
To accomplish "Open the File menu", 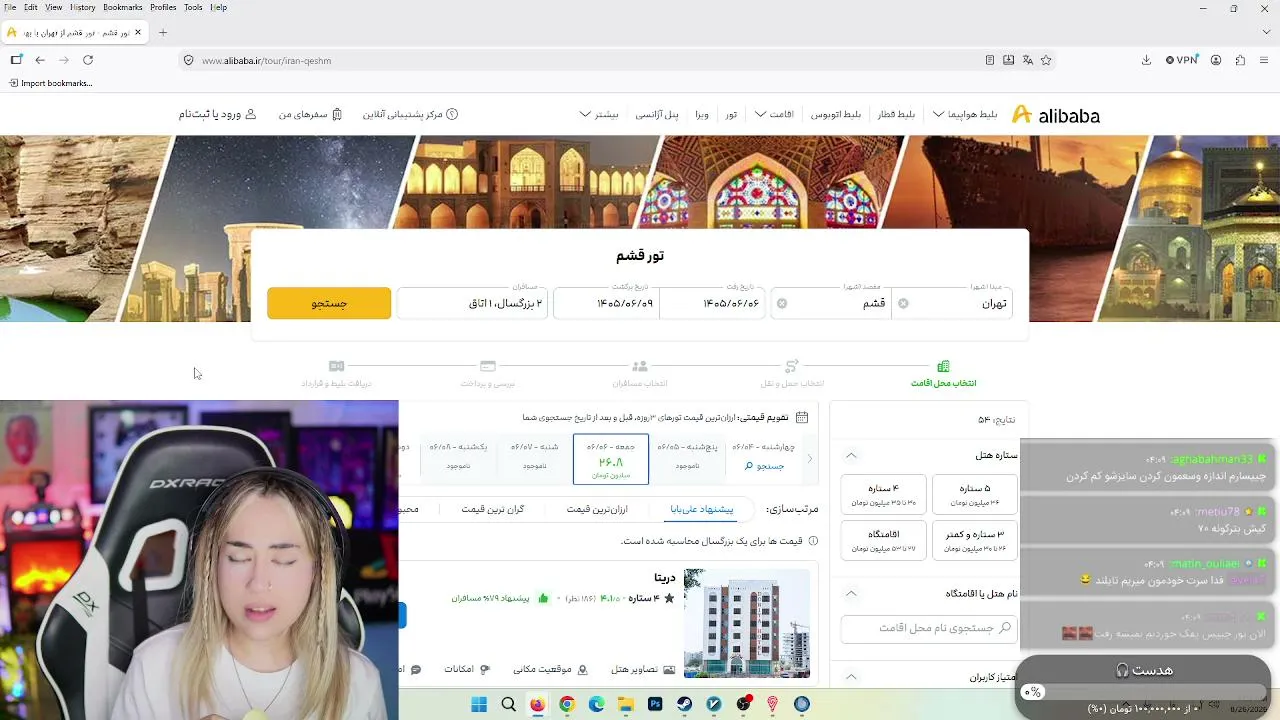I will tap(10, 7).
